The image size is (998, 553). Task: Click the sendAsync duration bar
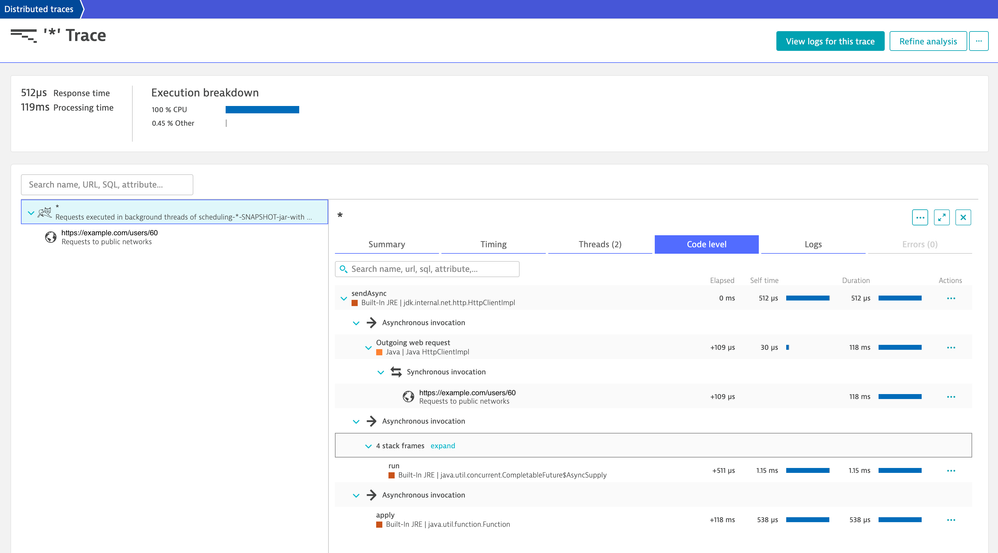pyautogui.click(x=900, y=298)
